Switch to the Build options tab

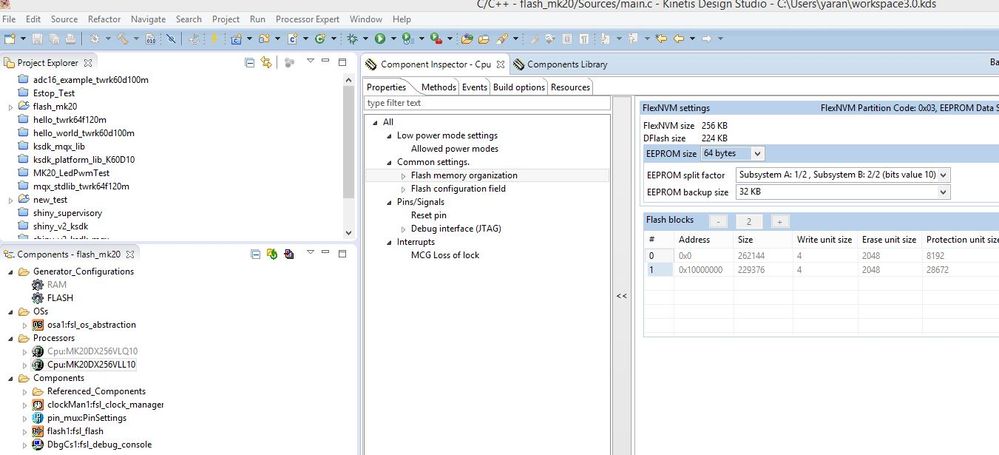(519, 87)
